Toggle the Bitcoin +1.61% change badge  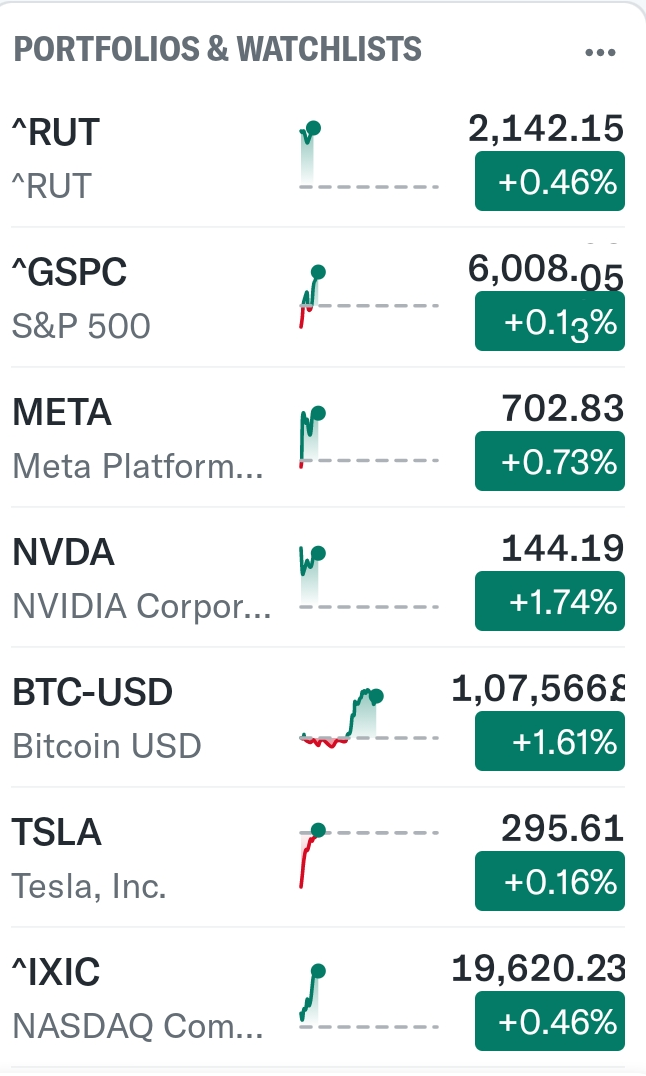tap(549, 742)
